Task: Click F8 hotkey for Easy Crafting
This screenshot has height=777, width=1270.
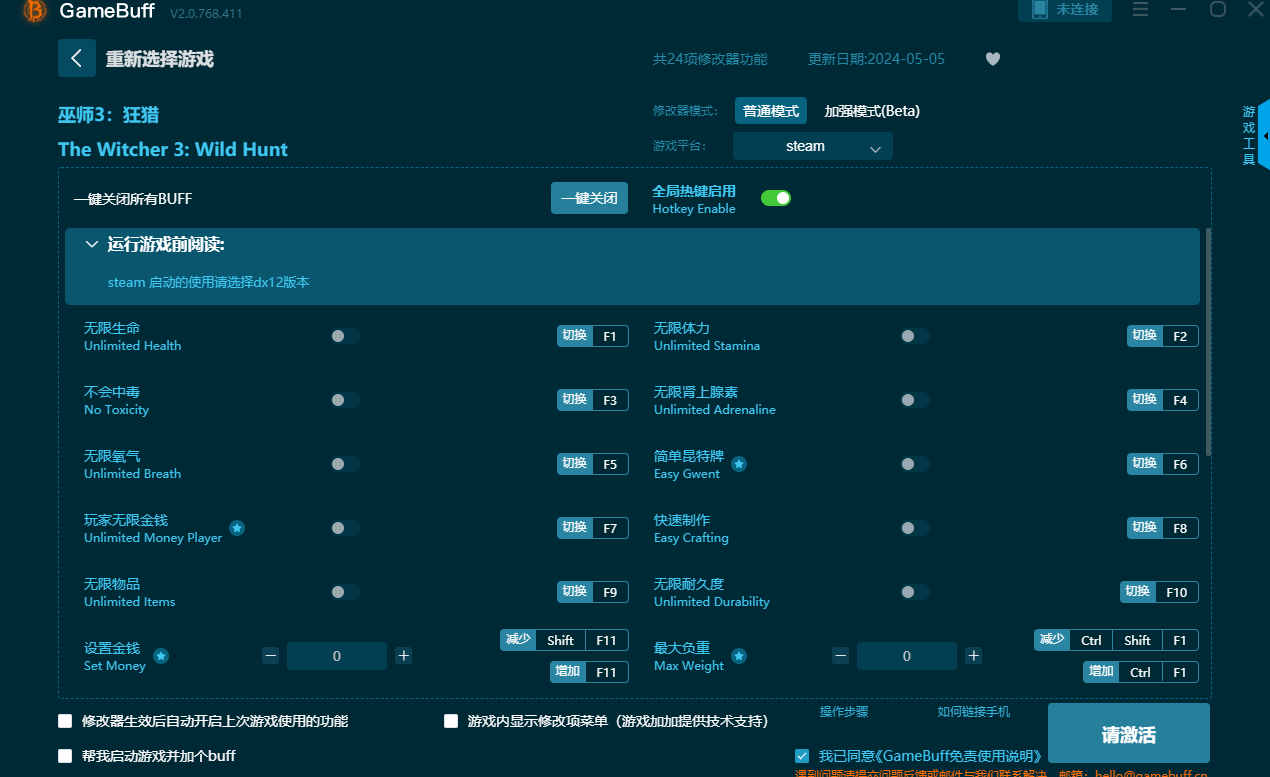Action: coord(1162,528)
